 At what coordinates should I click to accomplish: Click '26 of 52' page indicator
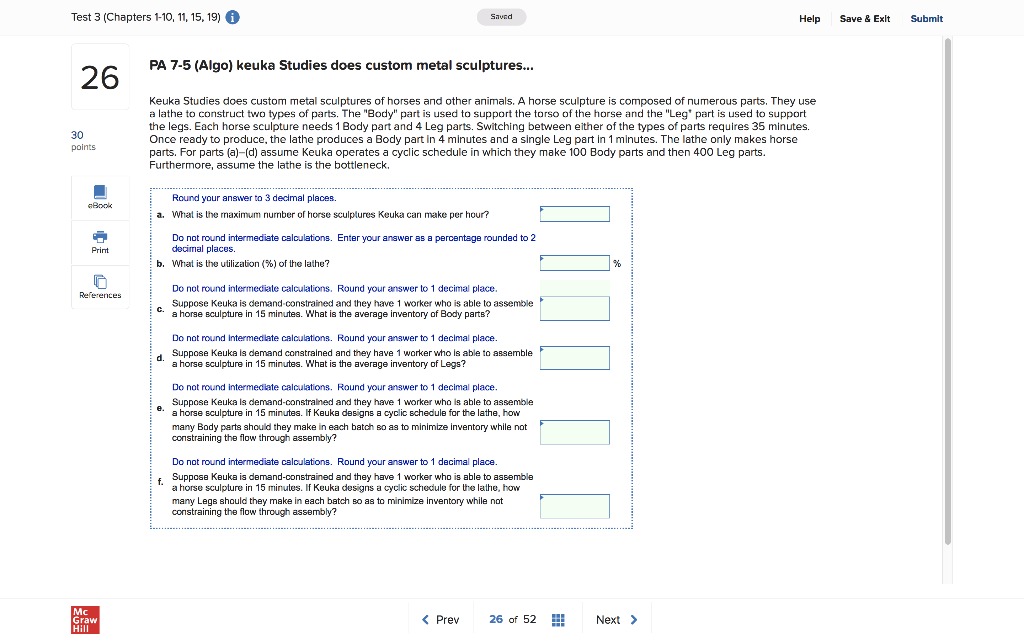tap(513, 620)
